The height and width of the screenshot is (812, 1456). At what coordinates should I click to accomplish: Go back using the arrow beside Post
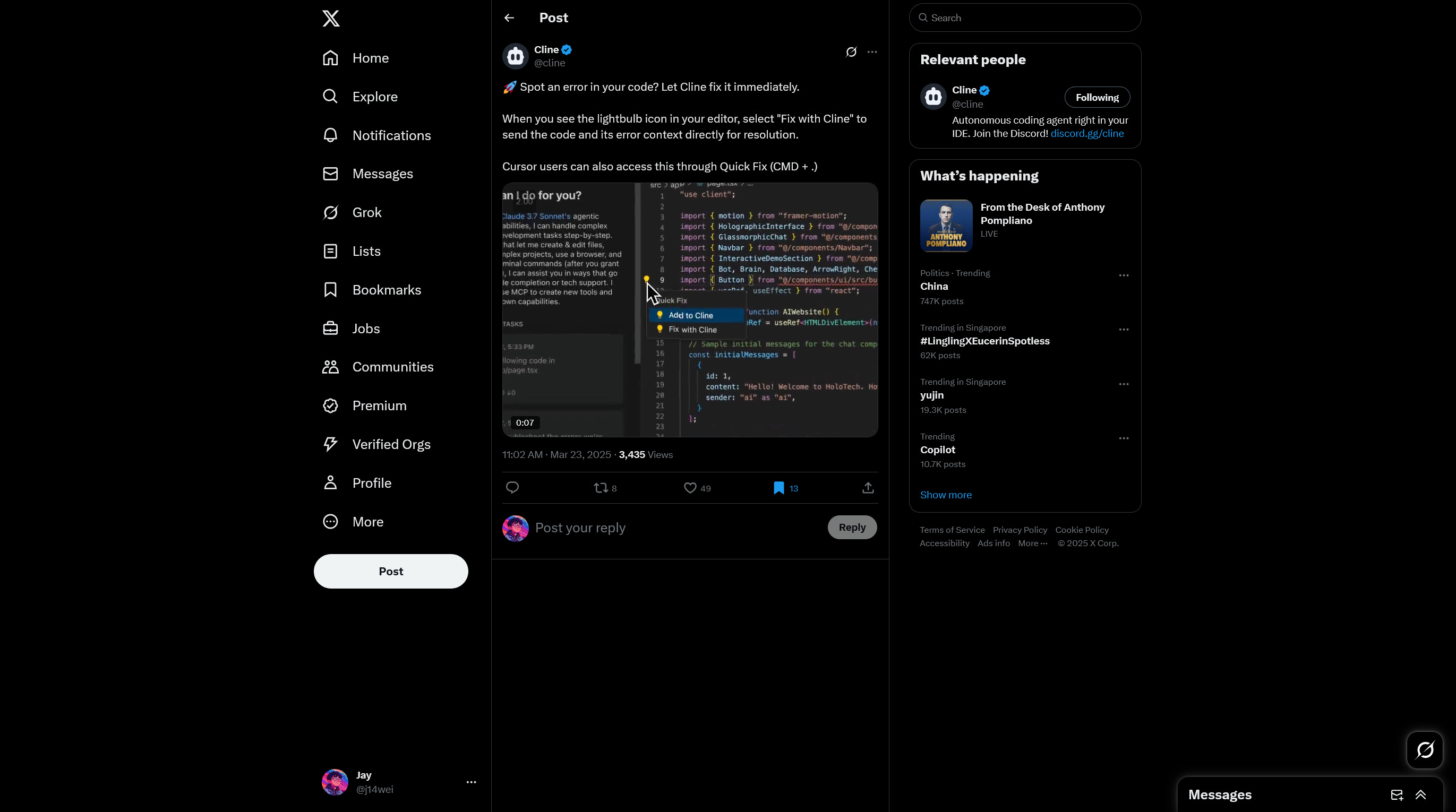(x=509, y=18)
